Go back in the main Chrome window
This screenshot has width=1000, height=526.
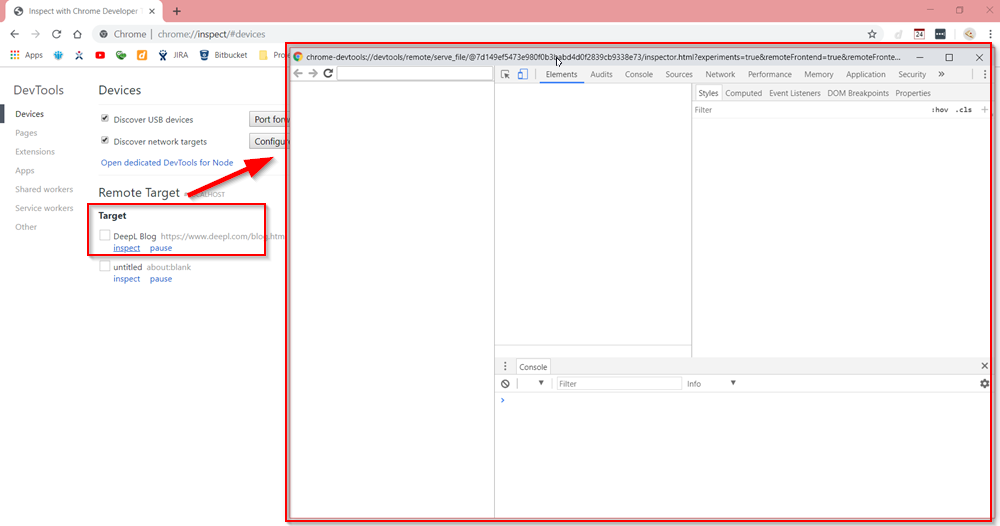click(15, 34)
